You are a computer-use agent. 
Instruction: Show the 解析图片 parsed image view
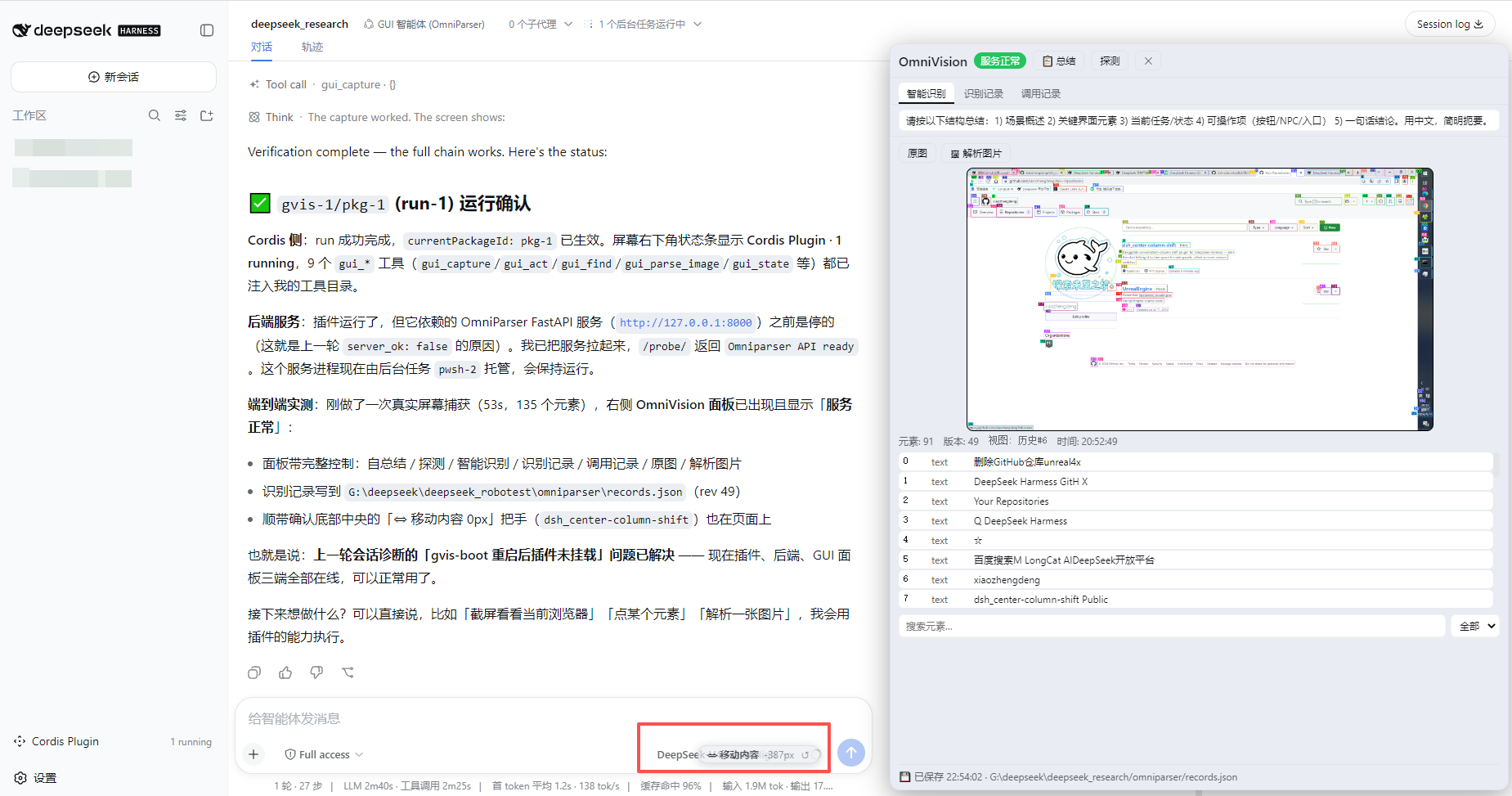tap(976, 153)
